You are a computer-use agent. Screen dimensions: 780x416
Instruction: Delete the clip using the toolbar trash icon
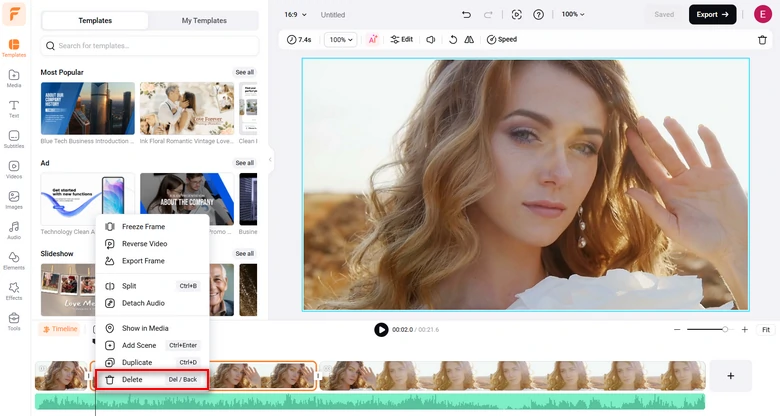click(762, 40)
